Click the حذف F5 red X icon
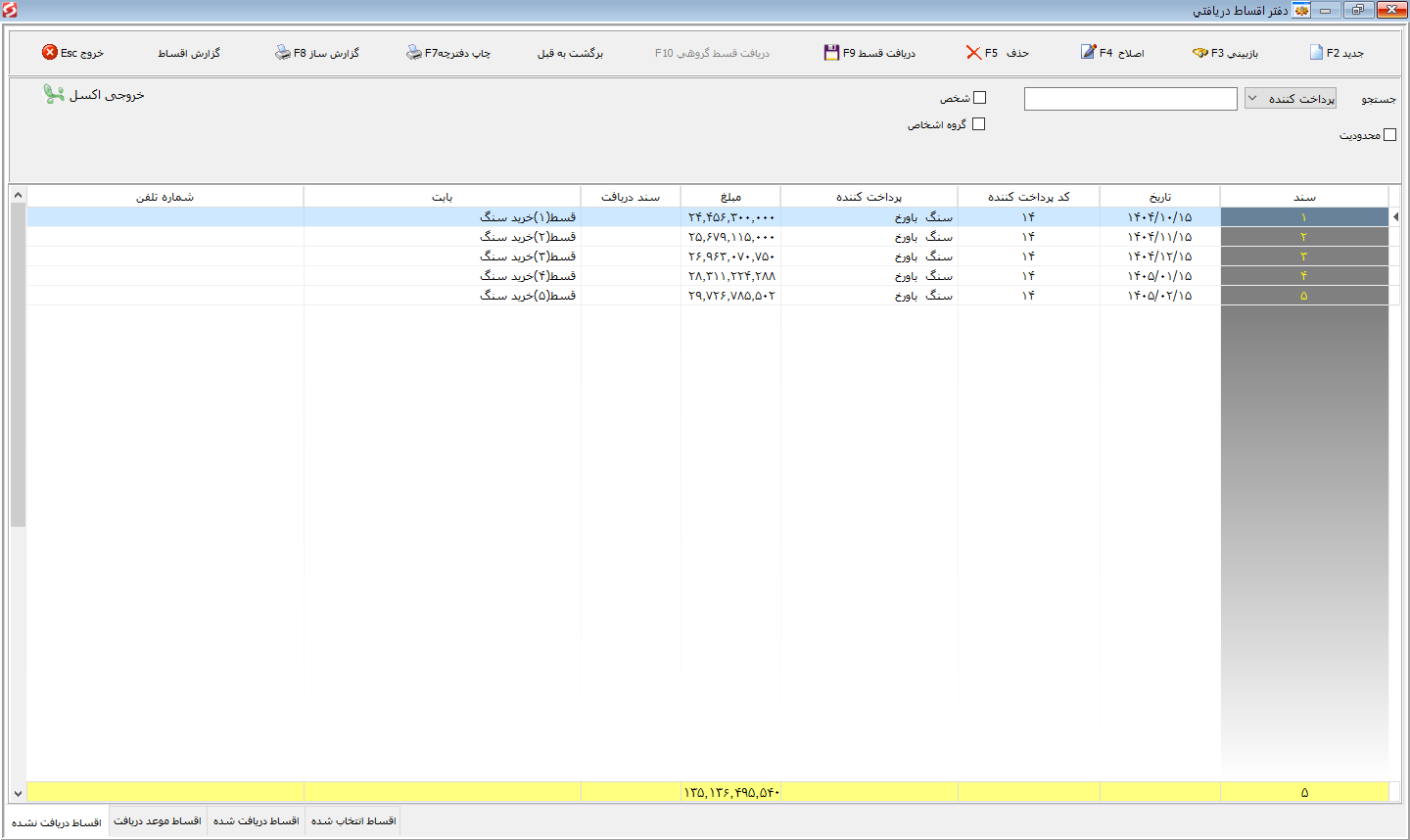The image size is (1410, 840). tap(973, 53)
